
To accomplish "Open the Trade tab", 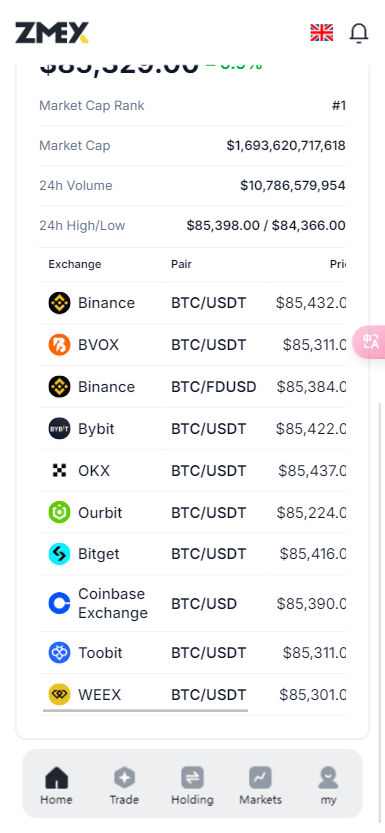I will [x=124, y=785].
